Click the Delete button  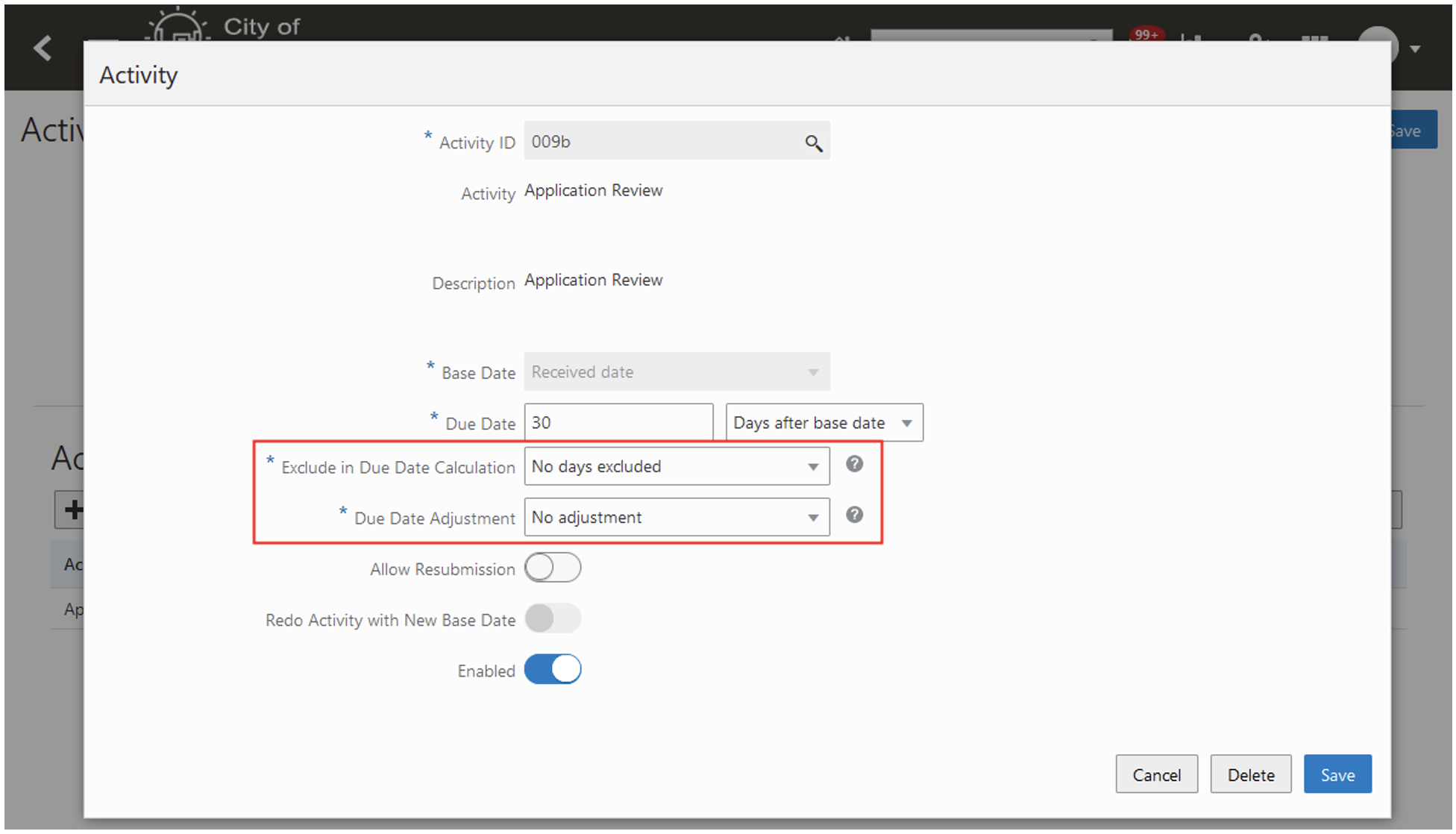click(1250, 774)
